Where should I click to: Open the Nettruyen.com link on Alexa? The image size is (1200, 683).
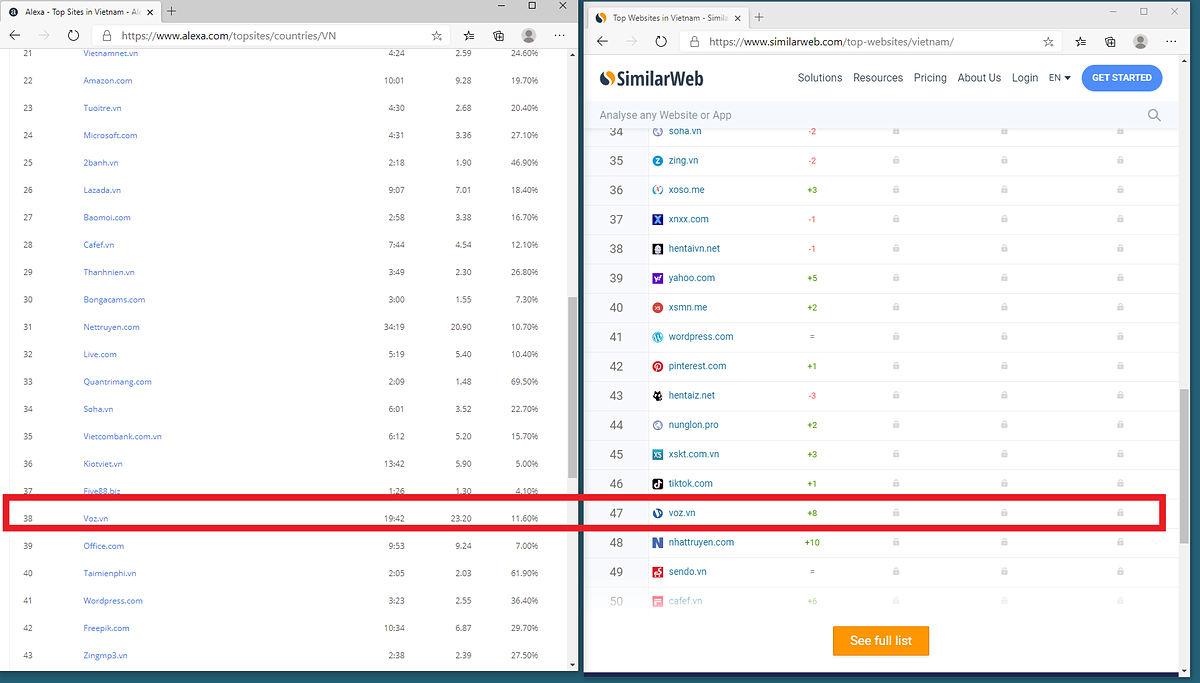tap(111, 327)
